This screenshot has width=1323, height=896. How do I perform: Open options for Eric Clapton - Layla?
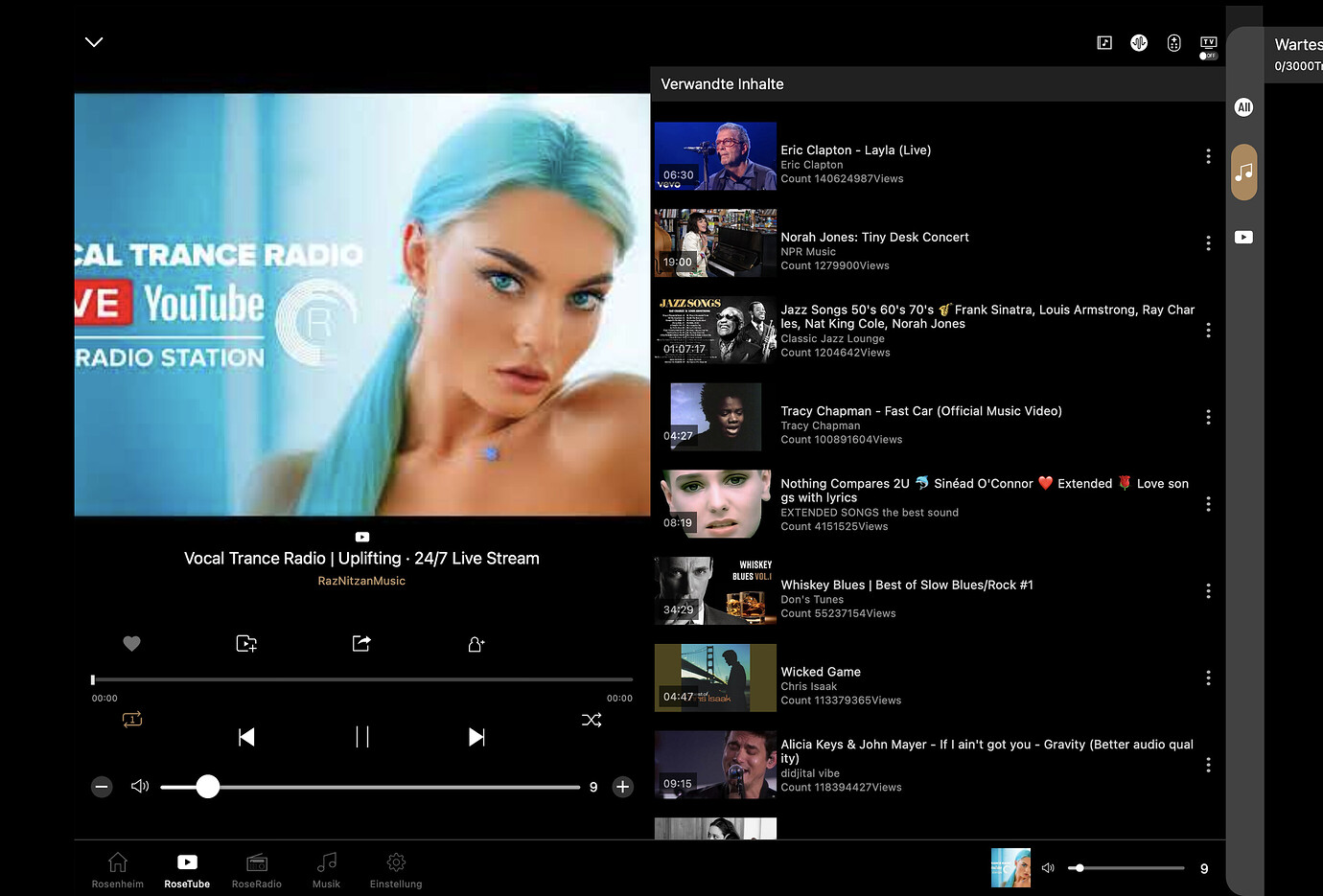[1208, 156]
